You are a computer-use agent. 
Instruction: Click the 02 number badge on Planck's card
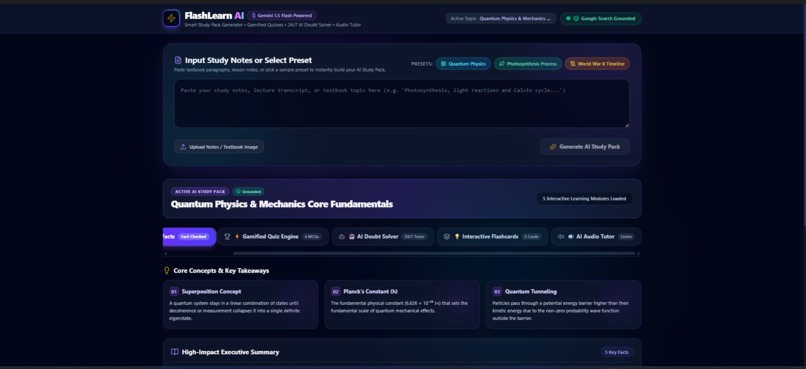tap(336, 291)
